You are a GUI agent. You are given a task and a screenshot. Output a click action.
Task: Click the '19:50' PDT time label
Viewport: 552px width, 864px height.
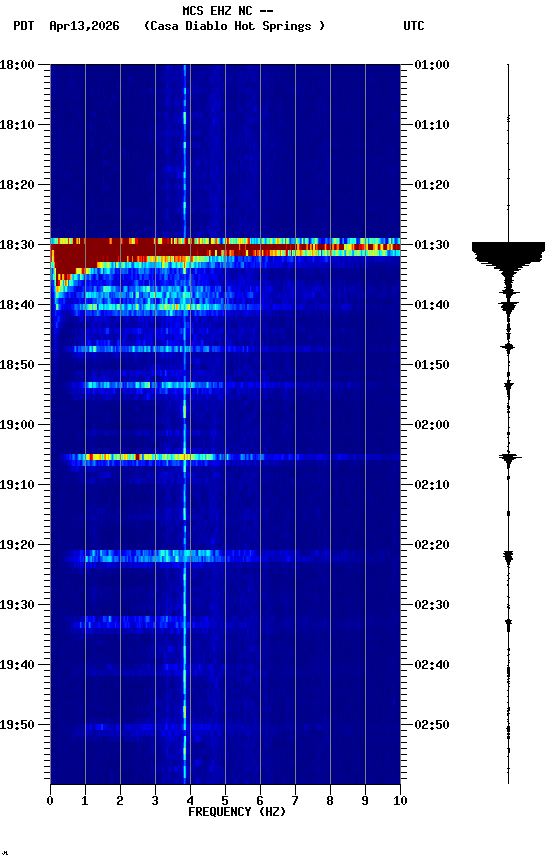click(17, 725)
